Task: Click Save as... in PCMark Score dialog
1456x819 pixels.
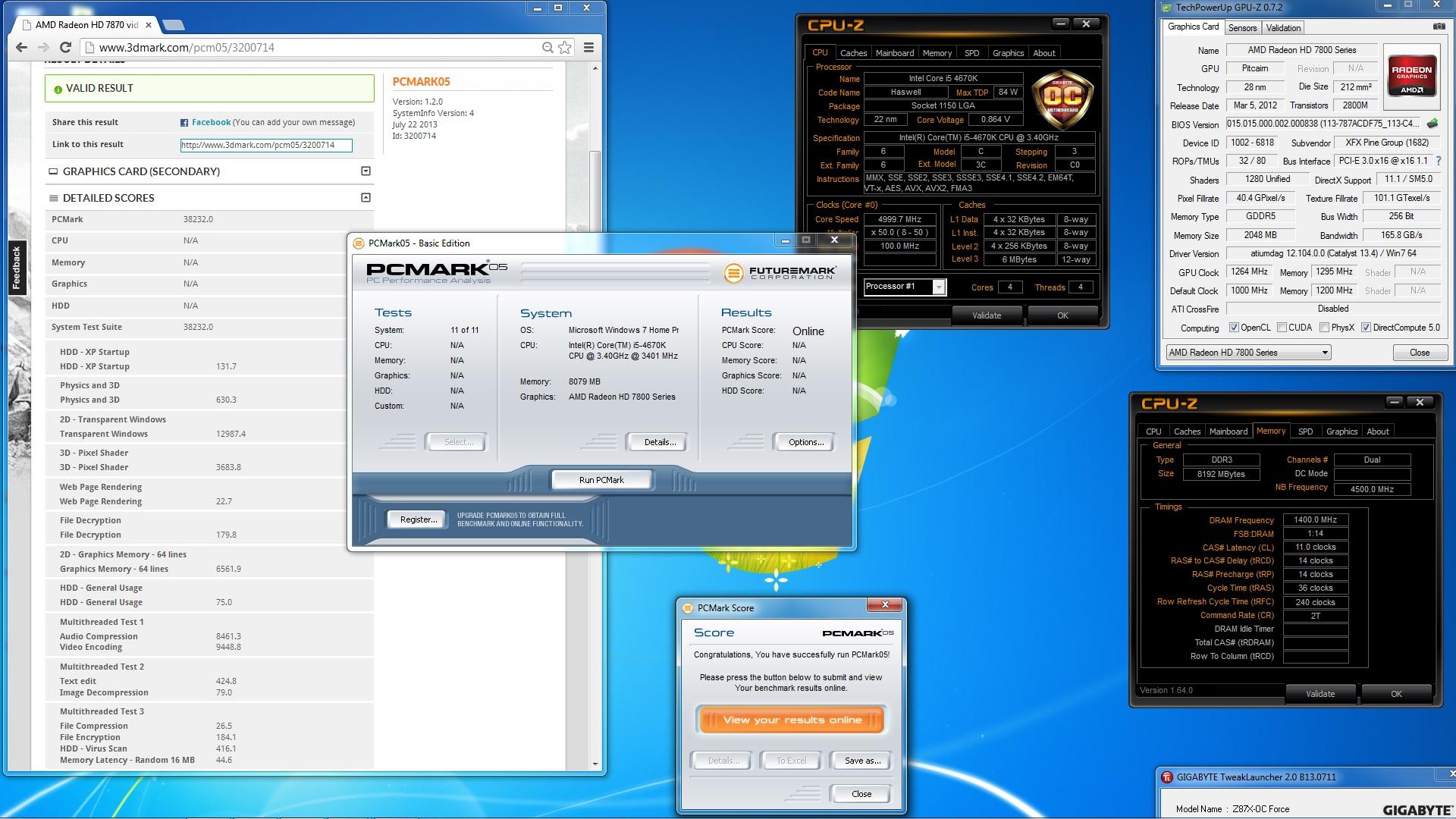Action: tap(862, 761)
